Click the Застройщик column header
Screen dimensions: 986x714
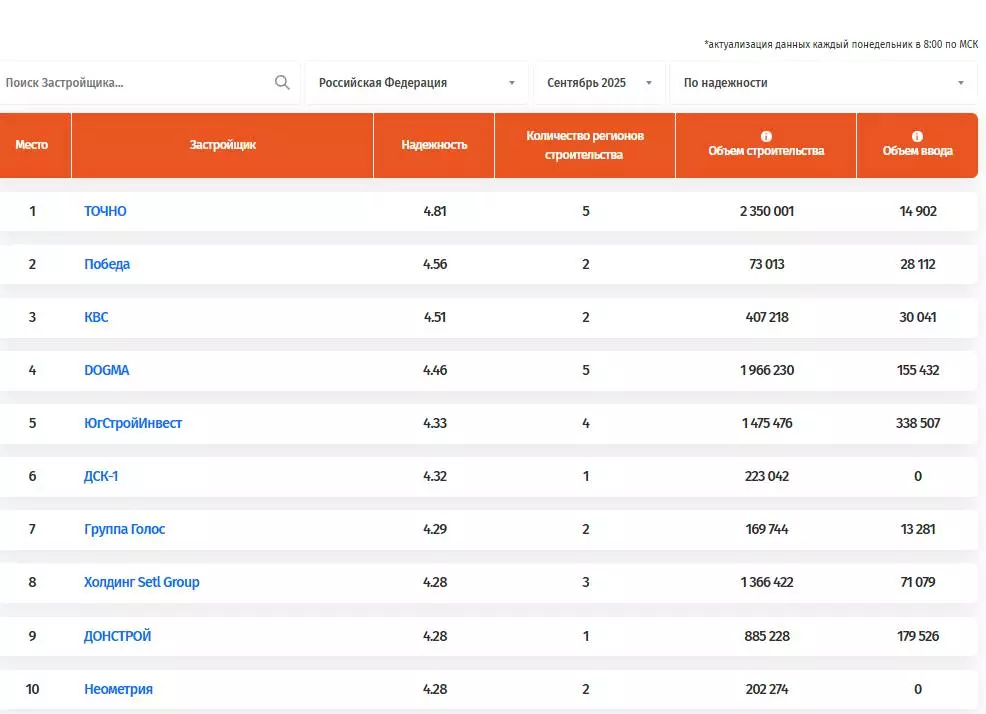(x=222, y=145)
